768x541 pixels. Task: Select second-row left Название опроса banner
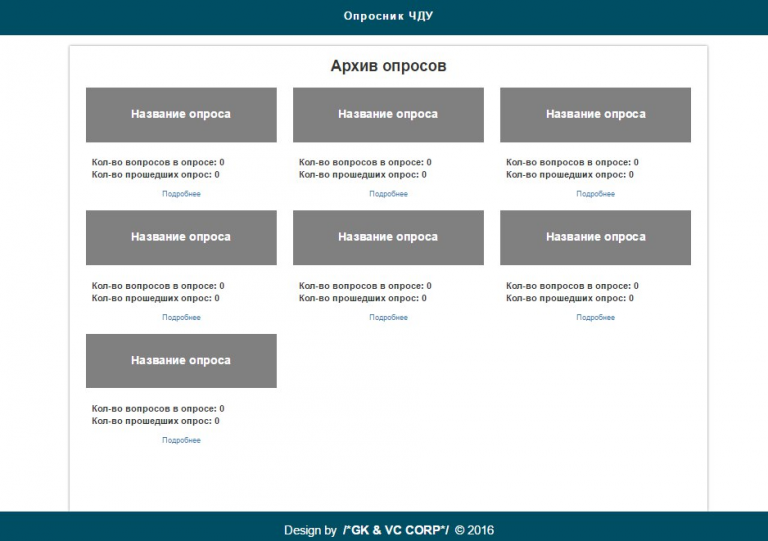click(x=181, y=238)
